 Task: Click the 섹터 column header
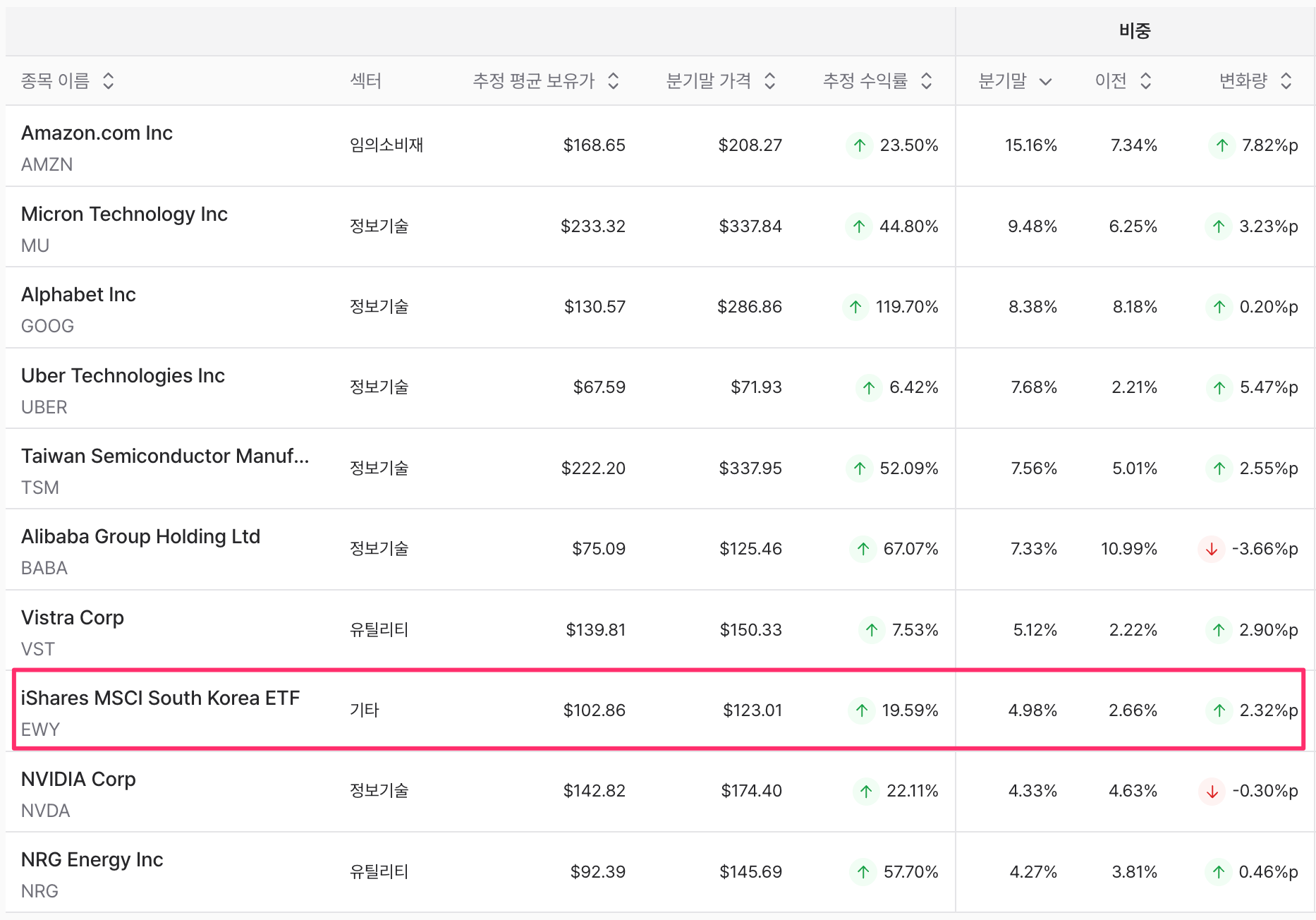tap(365, 81)
